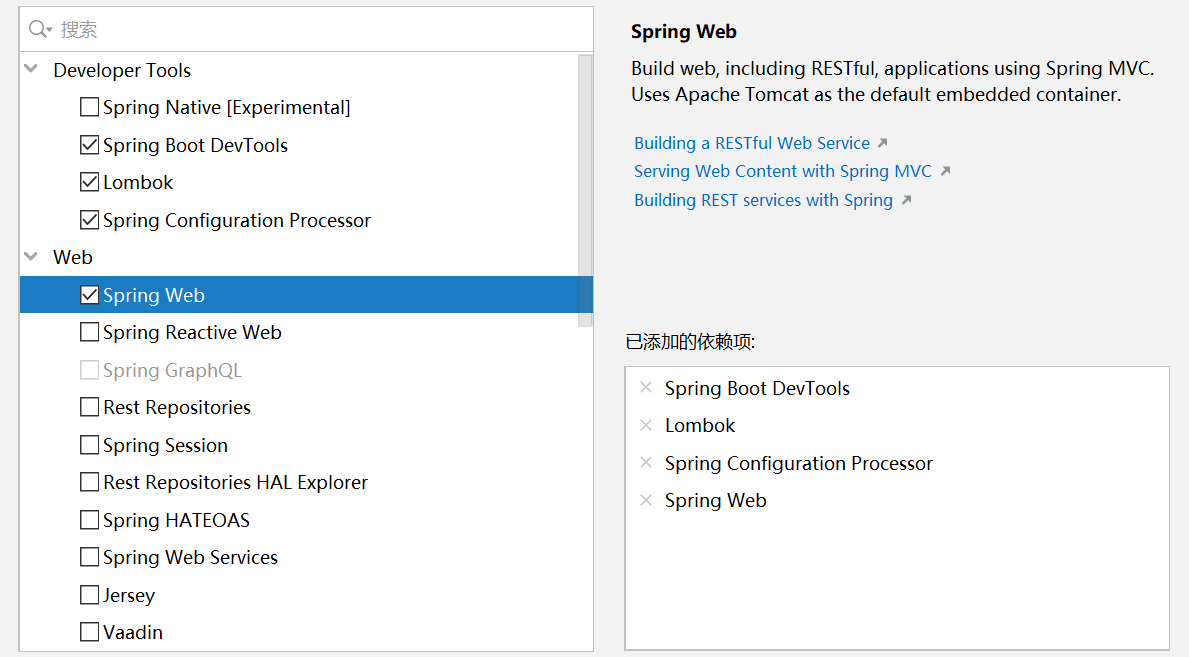Open the Building REST services with Spring link
This screenshot has height=657, width=1189.
click(x=764, y=200)
